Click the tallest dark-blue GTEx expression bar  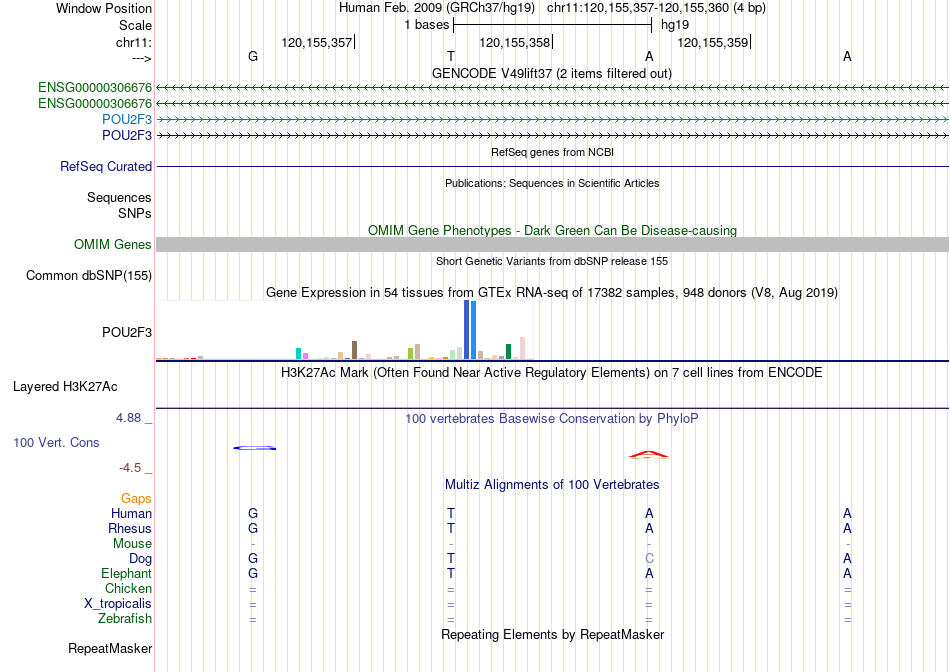467,330
